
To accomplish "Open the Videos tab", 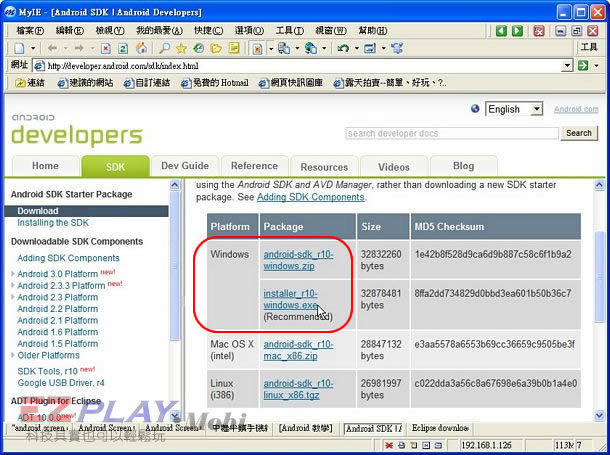I will point(394,167).
